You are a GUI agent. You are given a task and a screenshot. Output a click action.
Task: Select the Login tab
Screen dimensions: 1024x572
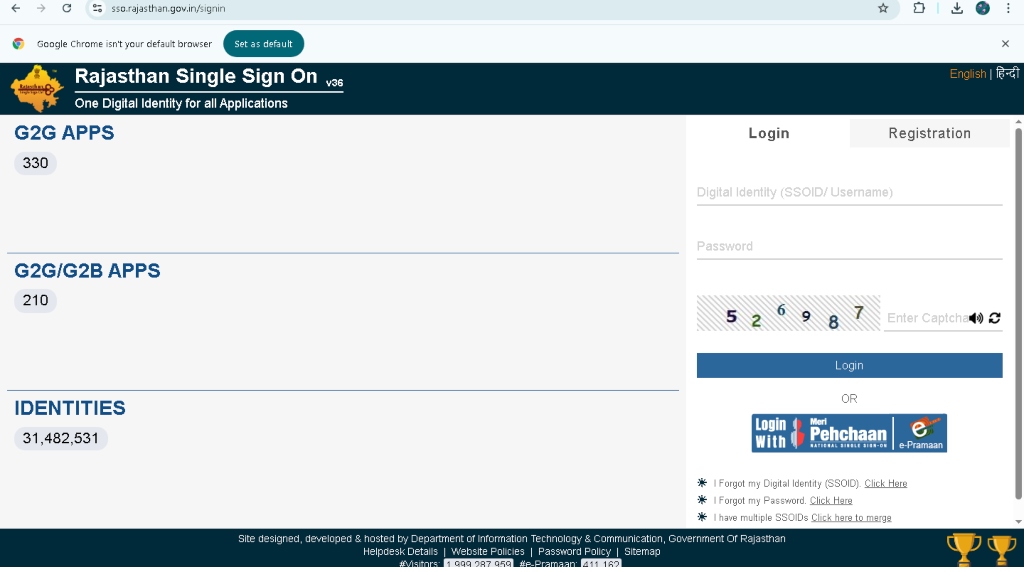[769, 133]
